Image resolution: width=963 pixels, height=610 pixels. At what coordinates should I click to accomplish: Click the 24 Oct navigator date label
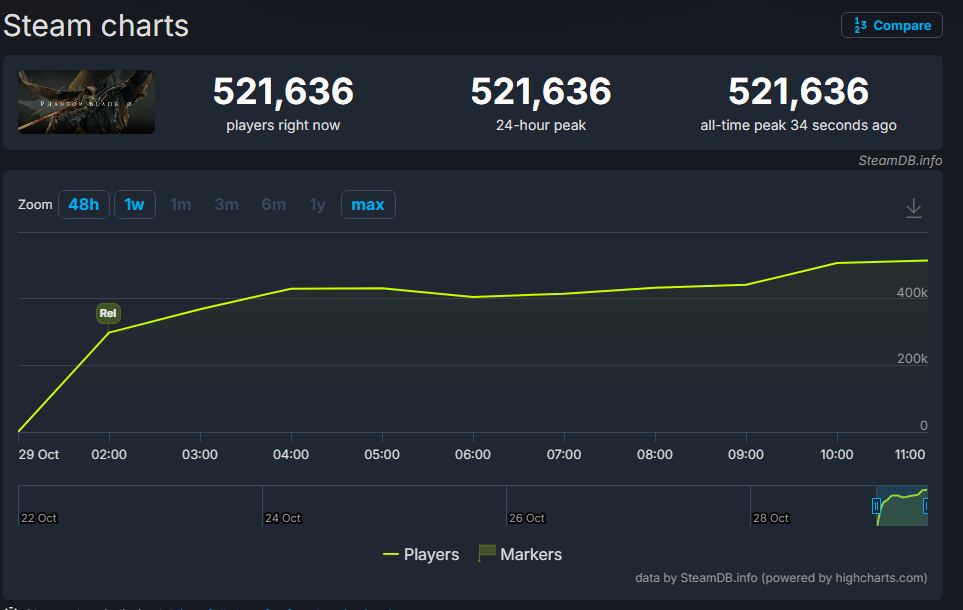[x=283, y=518]
